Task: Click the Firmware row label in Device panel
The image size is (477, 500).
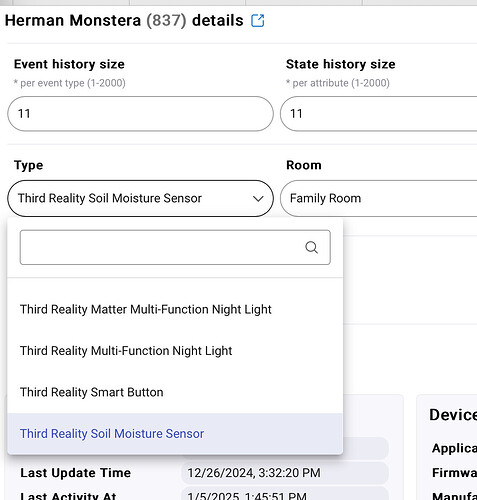Action: [454, 473]
